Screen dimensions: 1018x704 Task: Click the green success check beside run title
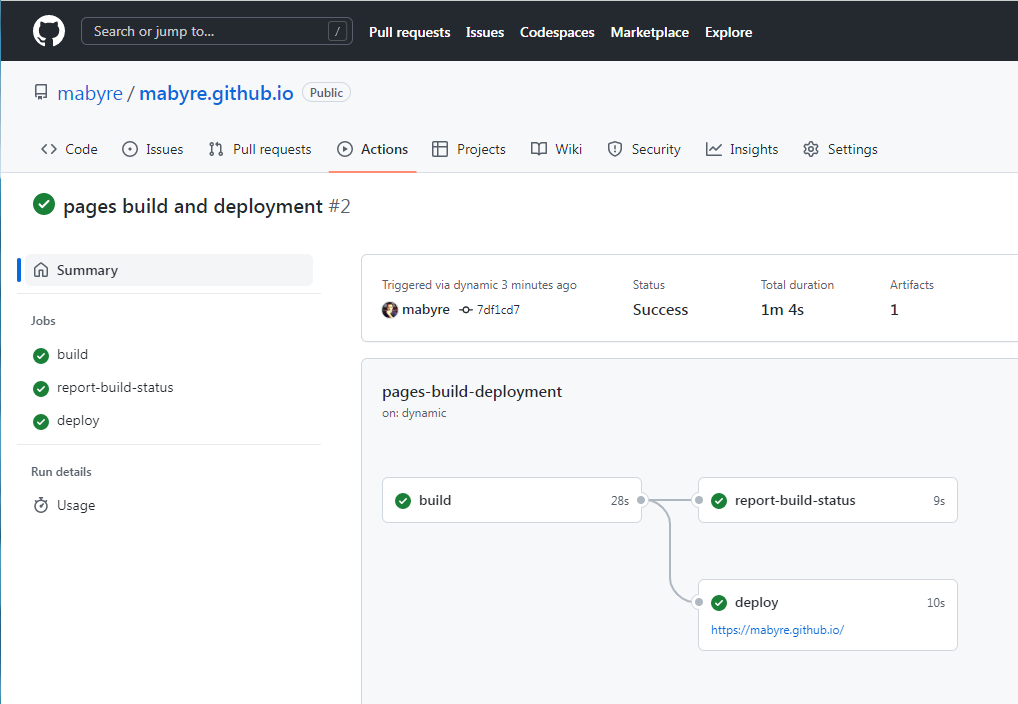click(43, 204)
